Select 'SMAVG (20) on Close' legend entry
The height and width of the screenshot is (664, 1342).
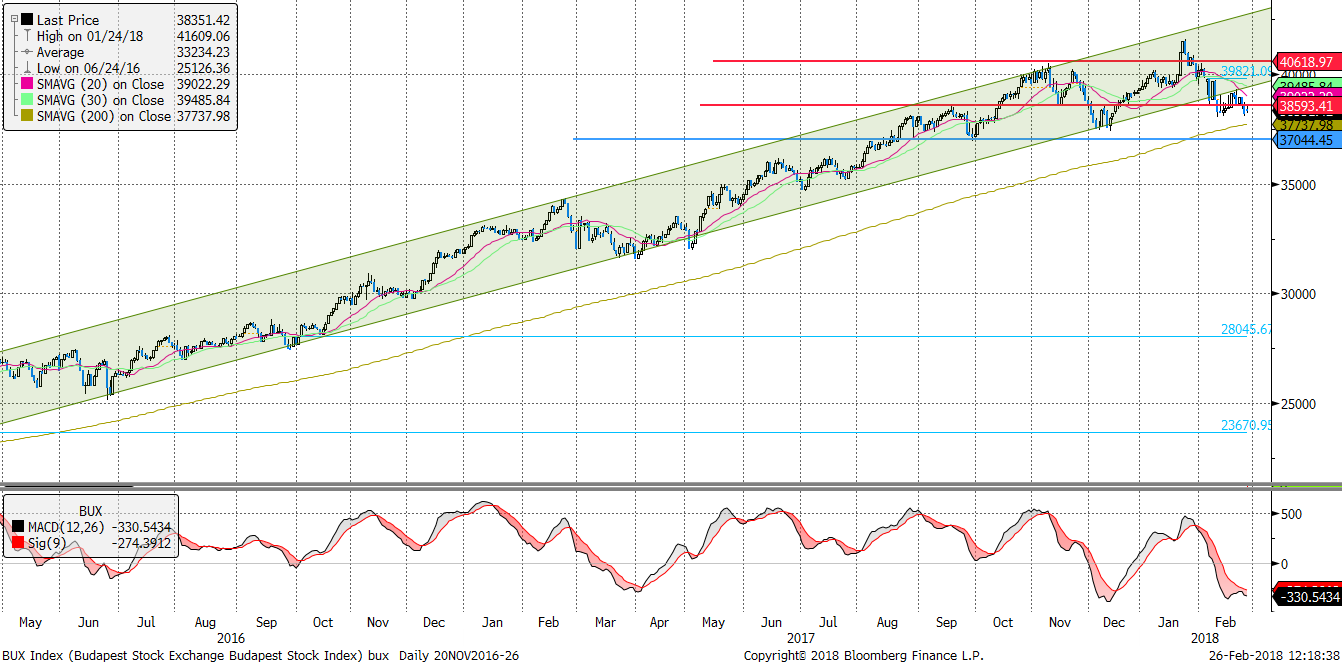(x=100, y=84)
